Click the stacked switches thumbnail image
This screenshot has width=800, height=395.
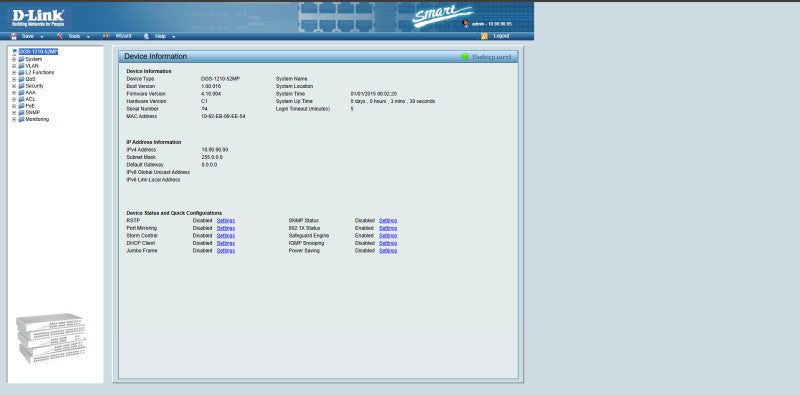[x=51, y=338]
